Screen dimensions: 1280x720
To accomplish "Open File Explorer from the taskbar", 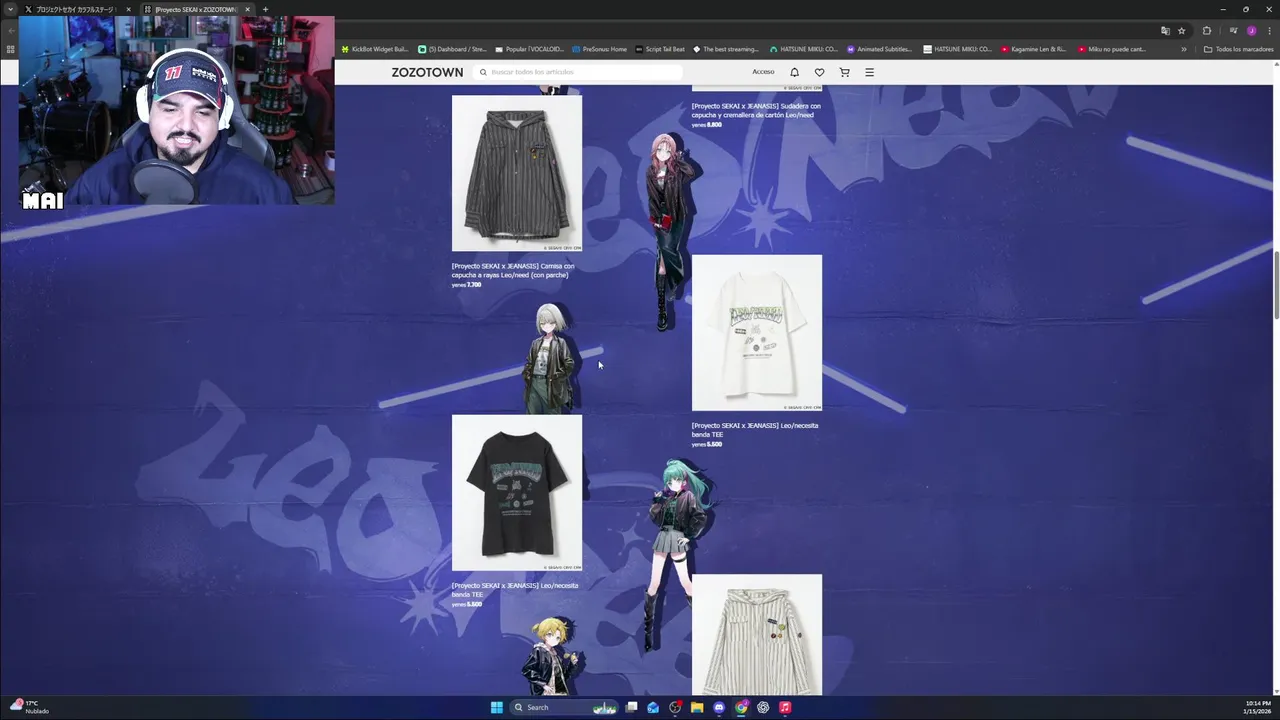I will [x=697, y=707].
